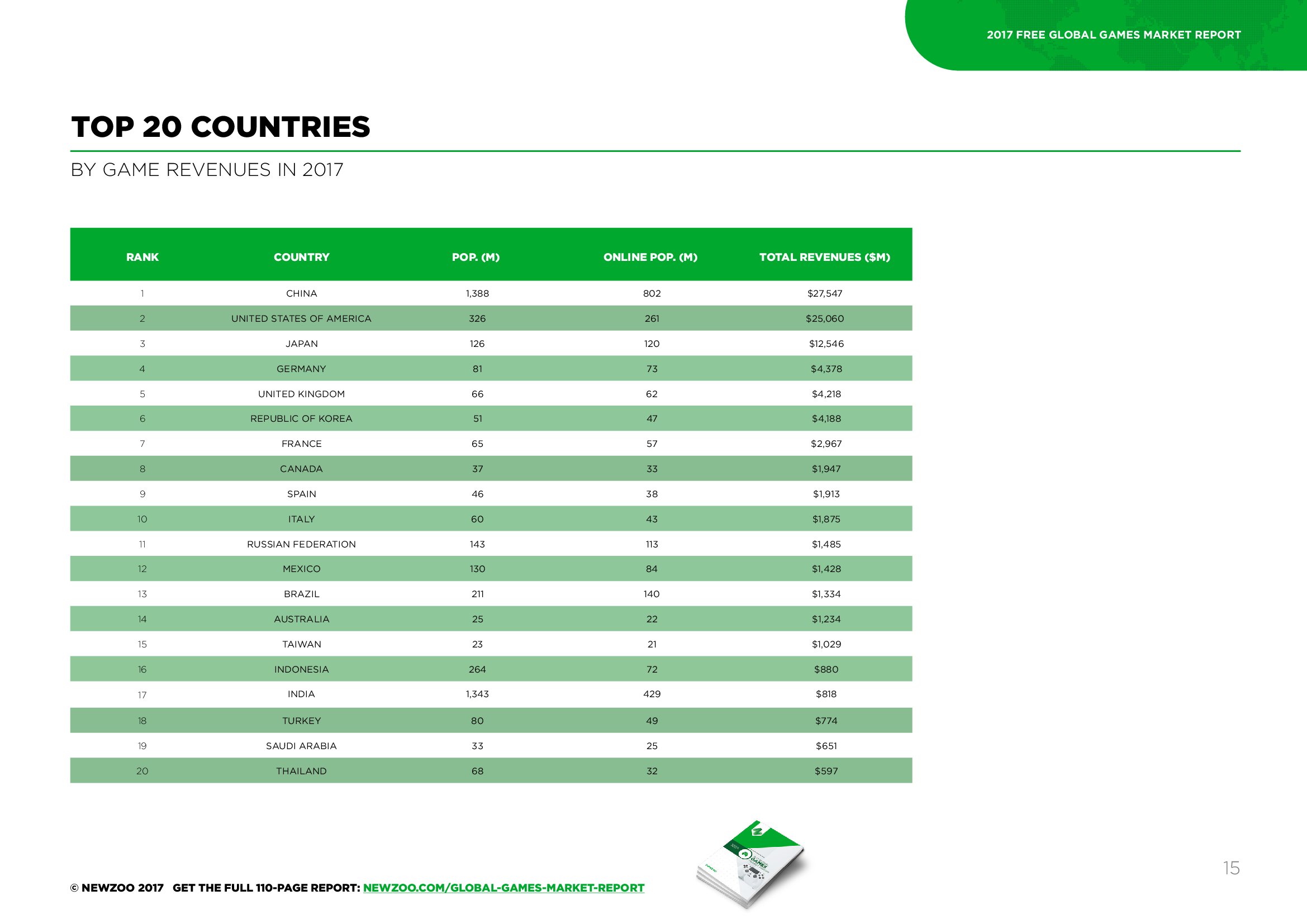The height and width of the screenshot is (924, 1307).
Task: Select the GERMANY row country name
Action: click(x=301, y=369)
